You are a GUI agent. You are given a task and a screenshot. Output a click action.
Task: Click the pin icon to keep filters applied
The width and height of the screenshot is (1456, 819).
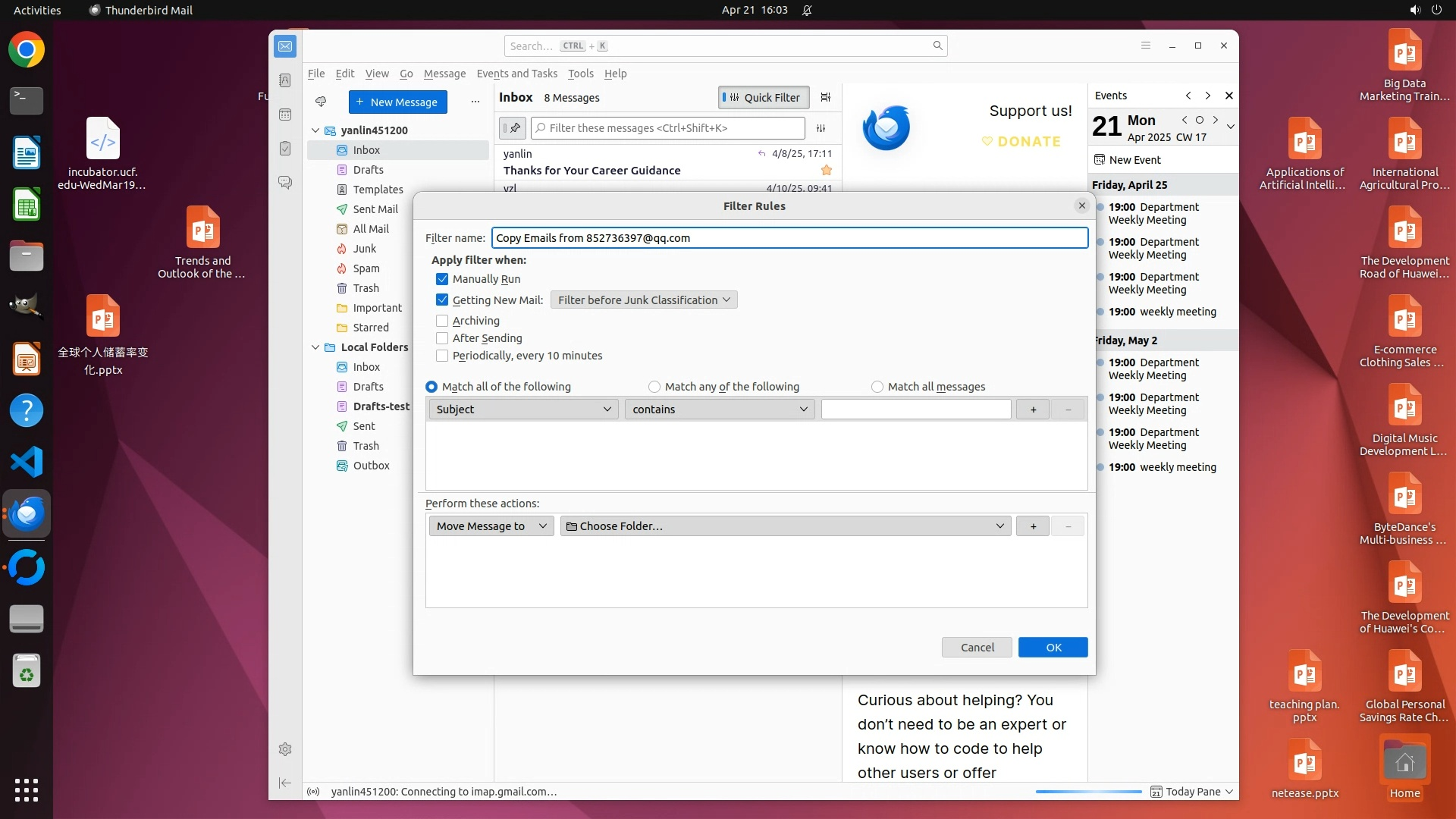[513, 128]
